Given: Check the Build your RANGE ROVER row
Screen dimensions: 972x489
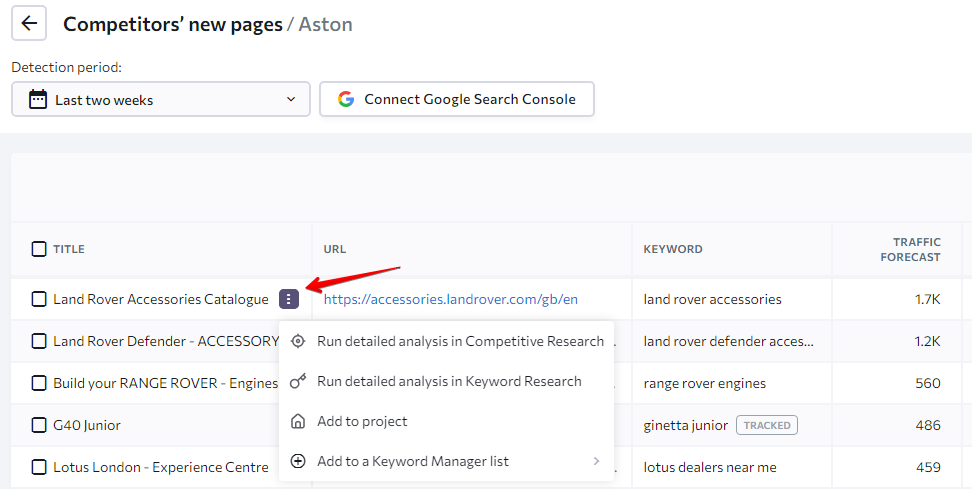Looking at the screenshot, I should point(38,384).
